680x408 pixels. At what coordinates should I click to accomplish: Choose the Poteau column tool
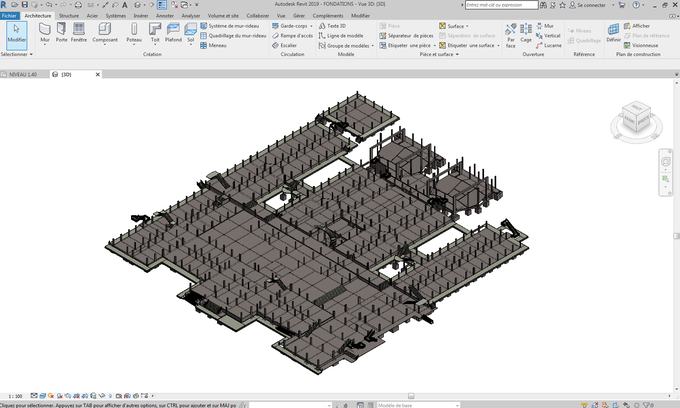click(x=134, y=33)
